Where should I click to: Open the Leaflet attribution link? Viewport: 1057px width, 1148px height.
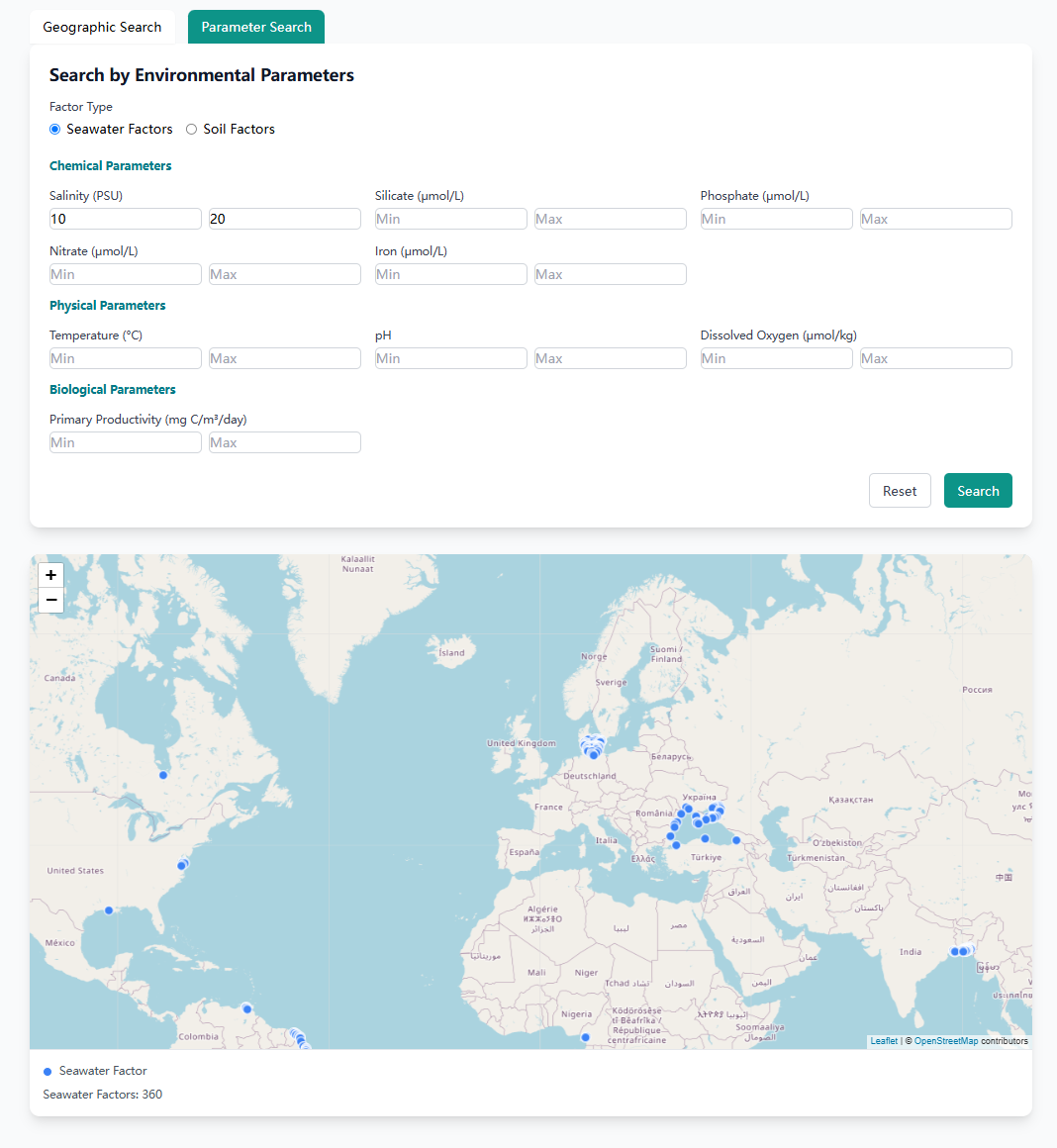(884, 1041)
